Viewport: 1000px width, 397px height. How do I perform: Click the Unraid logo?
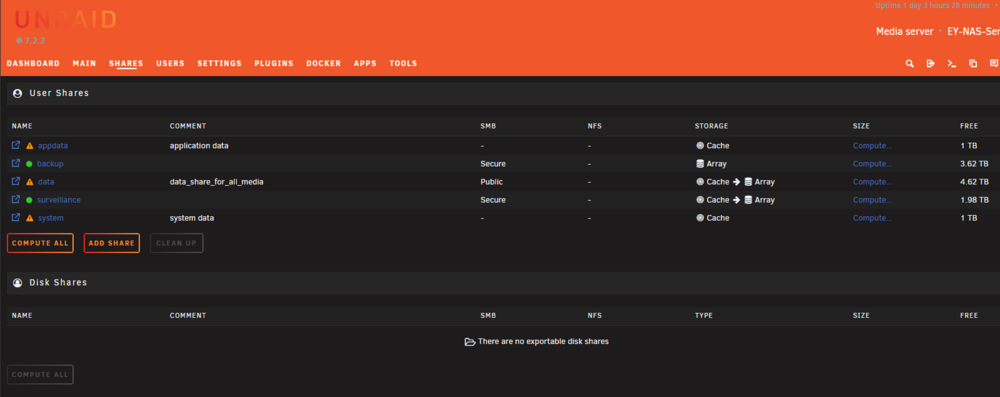pos(65,20)
